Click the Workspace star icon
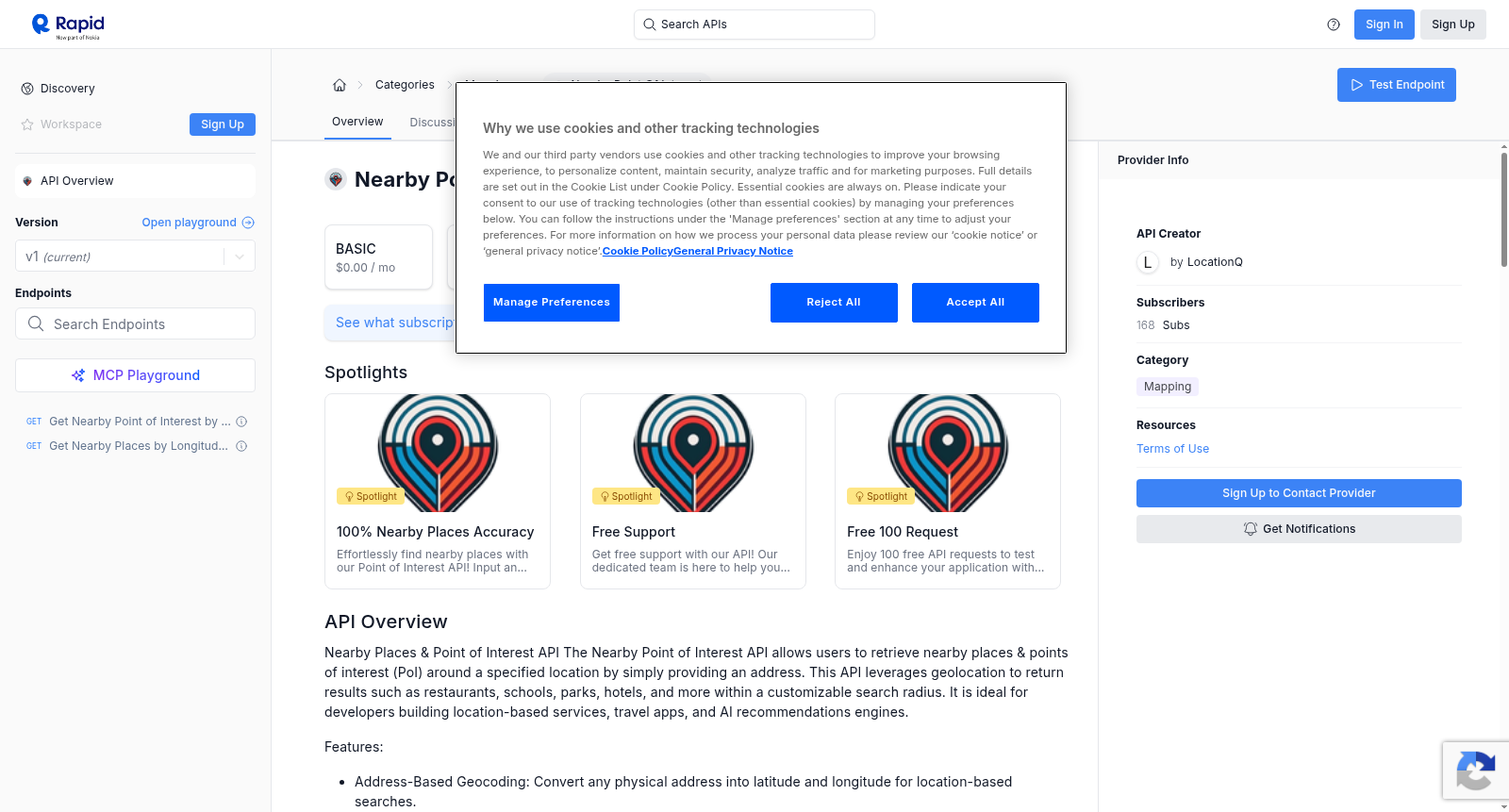The image size is (1509, 812). (x=27, y=124)
